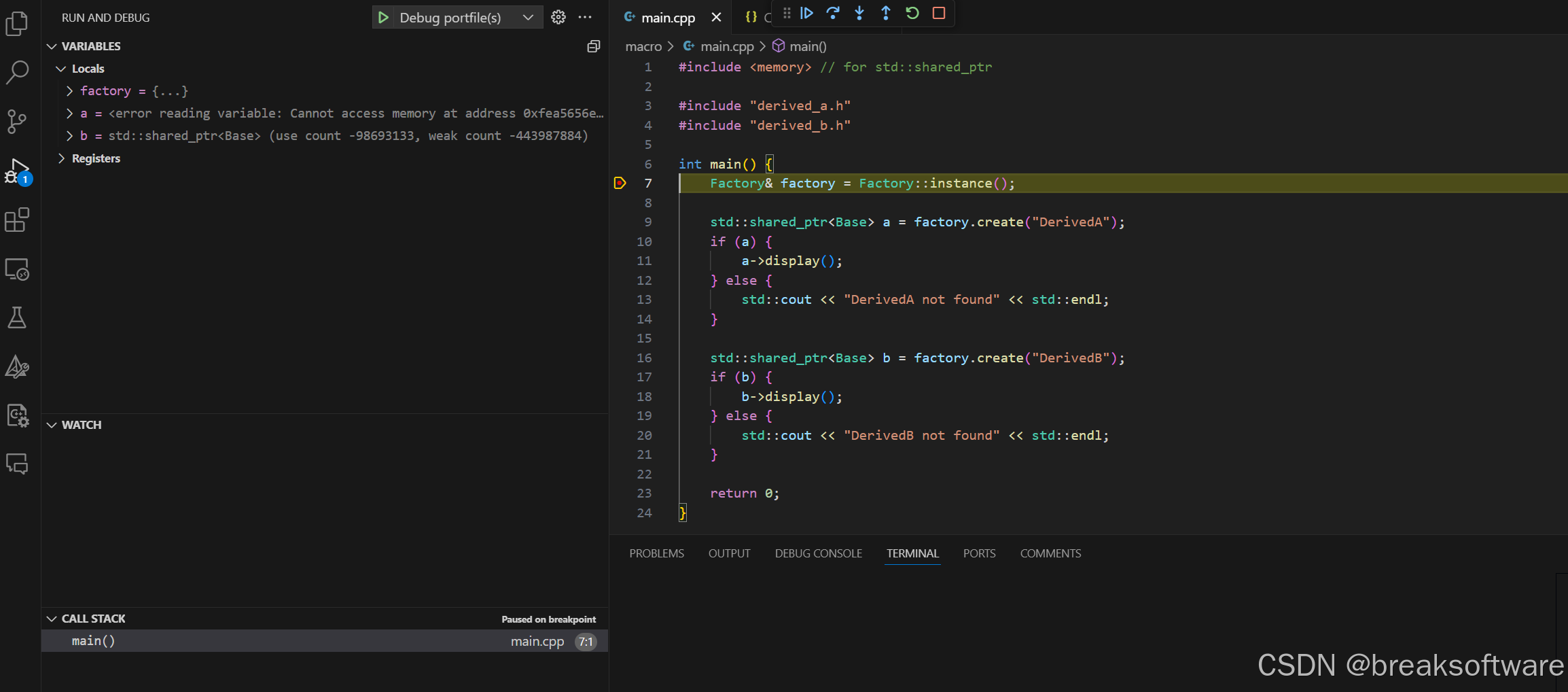Screen dimensions: 1568x692
Task: Step out of current function
Action: pos(886,13)
